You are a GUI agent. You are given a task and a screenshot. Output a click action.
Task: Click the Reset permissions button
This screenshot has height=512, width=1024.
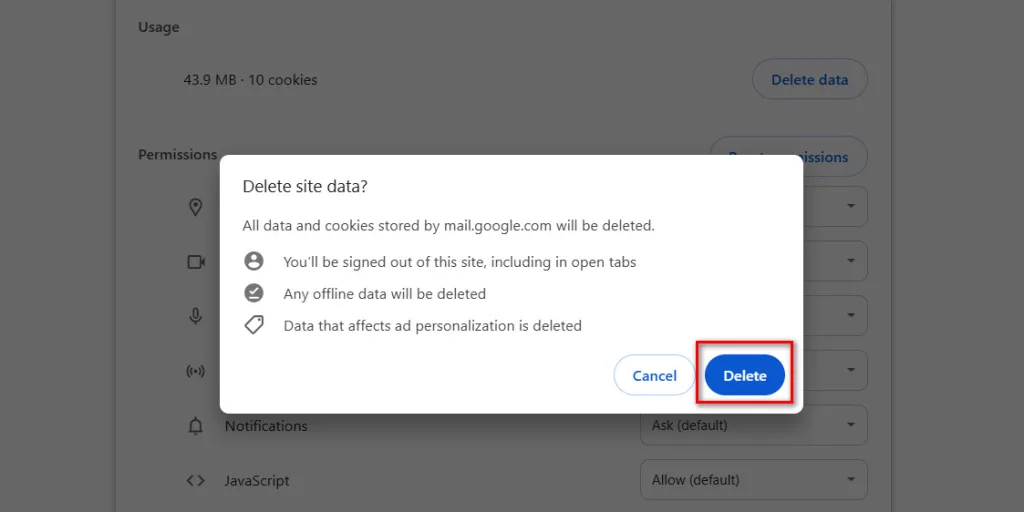pos(788,157)
